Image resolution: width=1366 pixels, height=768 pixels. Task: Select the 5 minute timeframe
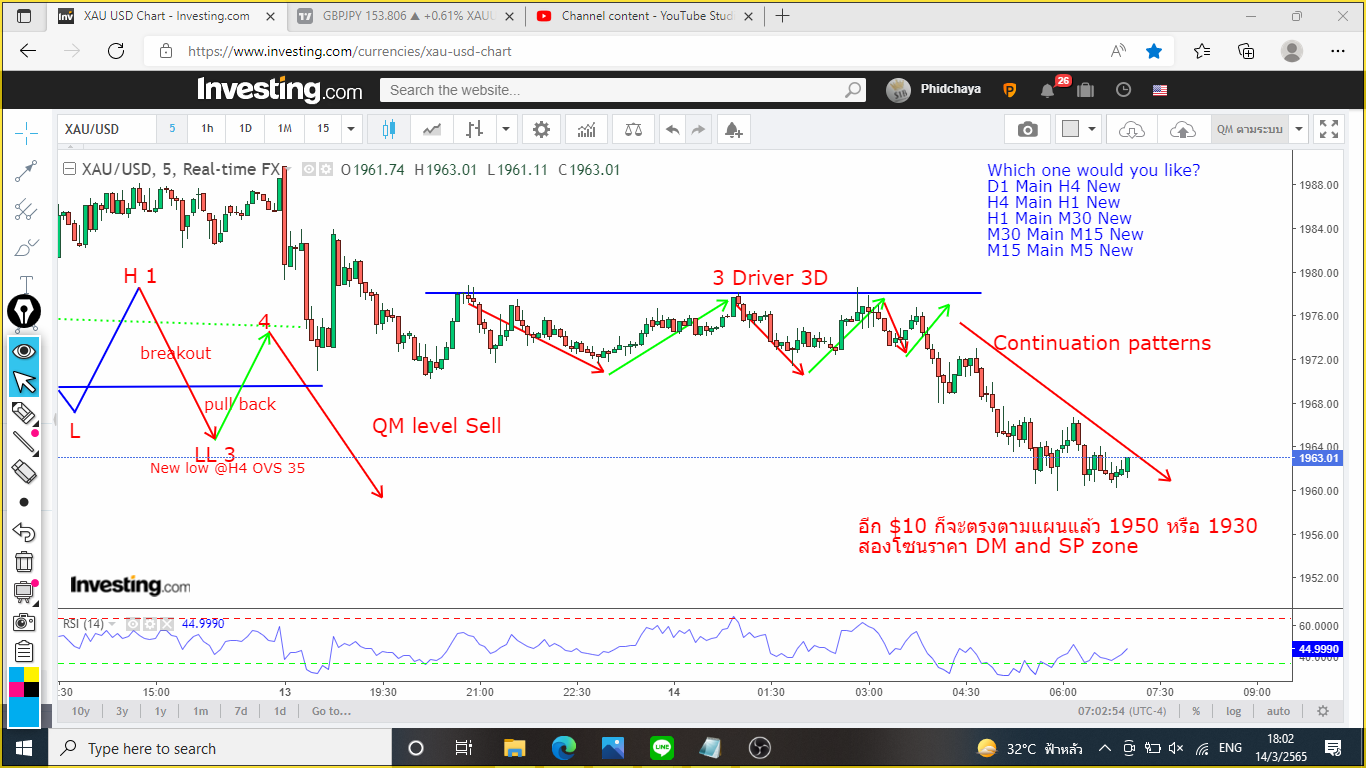172,129
